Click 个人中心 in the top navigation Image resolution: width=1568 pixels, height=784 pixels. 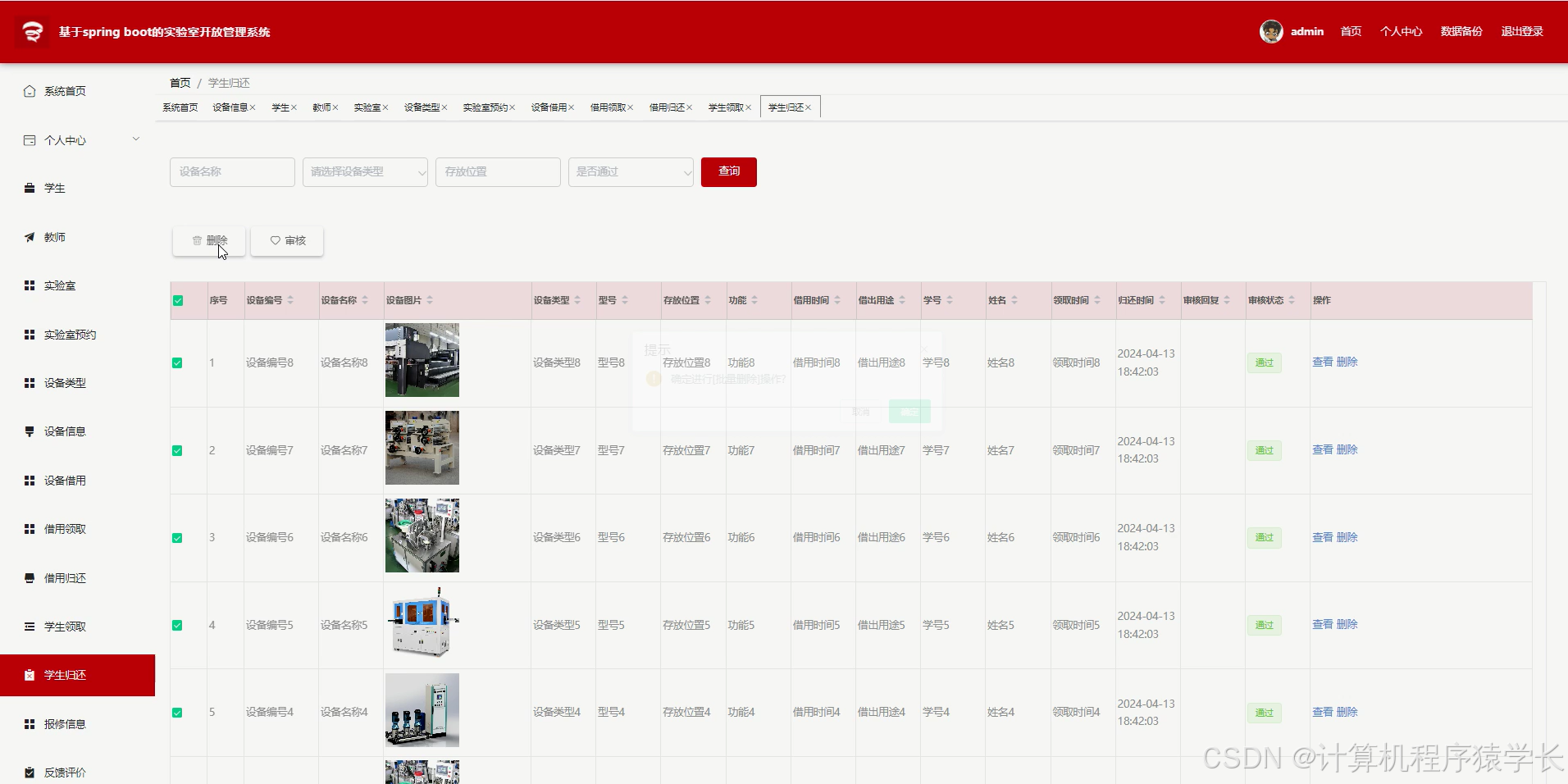(x=1401, y=31)
